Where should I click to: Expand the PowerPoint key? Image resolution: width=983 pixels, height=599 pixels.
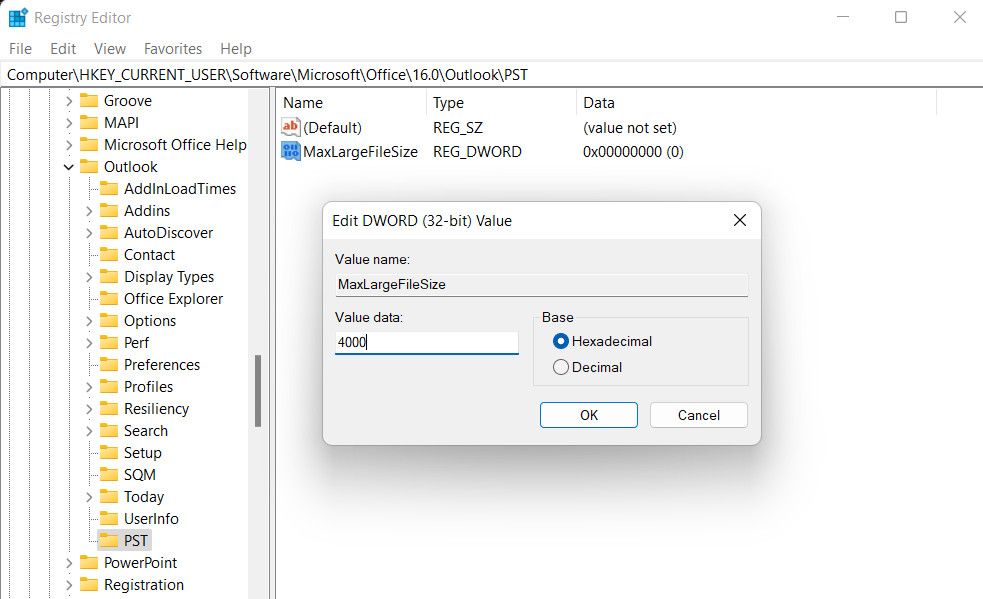[69, 563]
